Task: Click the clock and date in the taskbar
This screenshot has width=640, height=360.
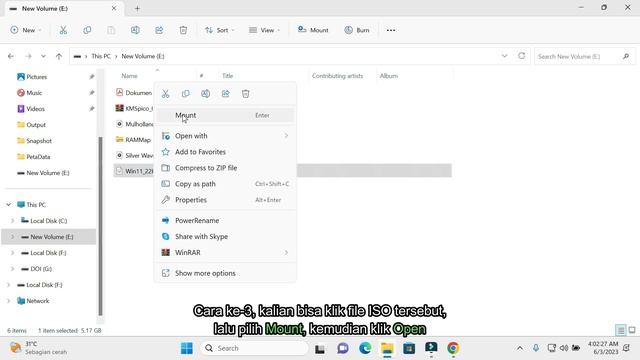Action: tap(603, 348)
